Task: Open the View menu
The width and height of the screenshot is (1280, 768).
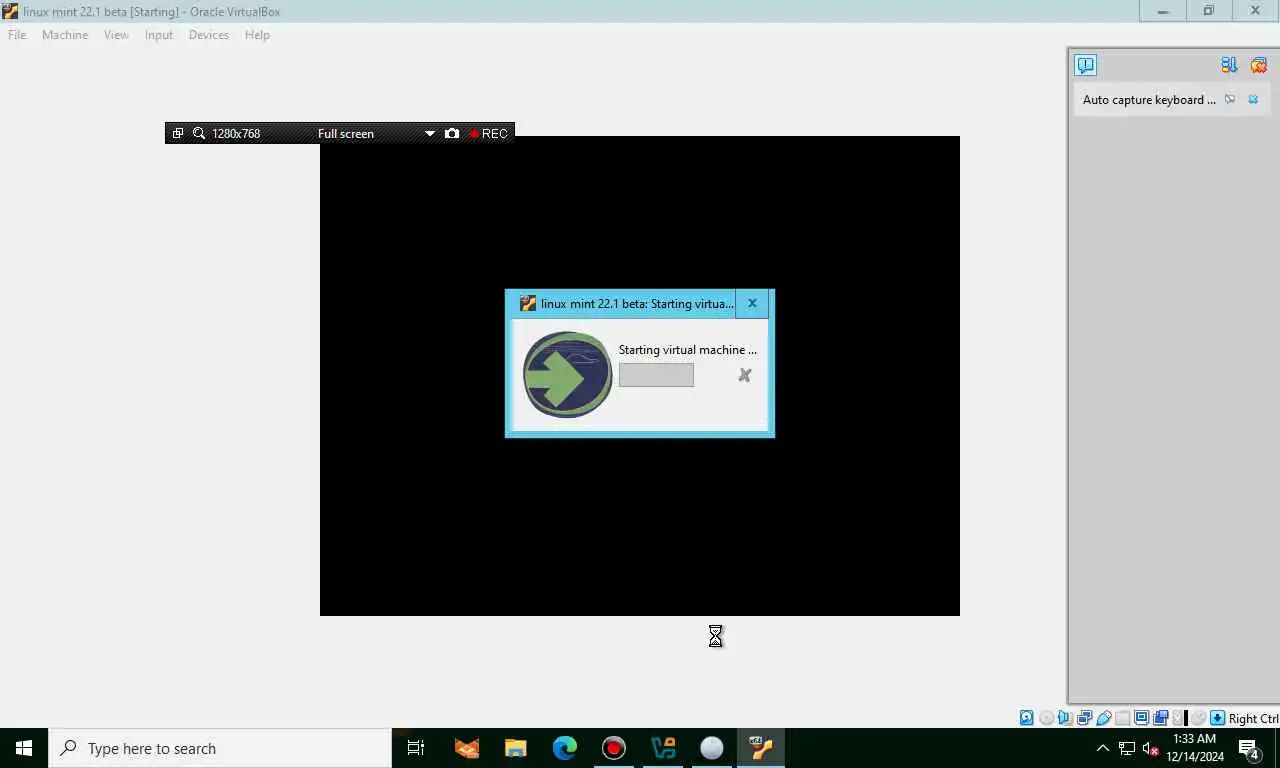Action: tap(116, 35)
